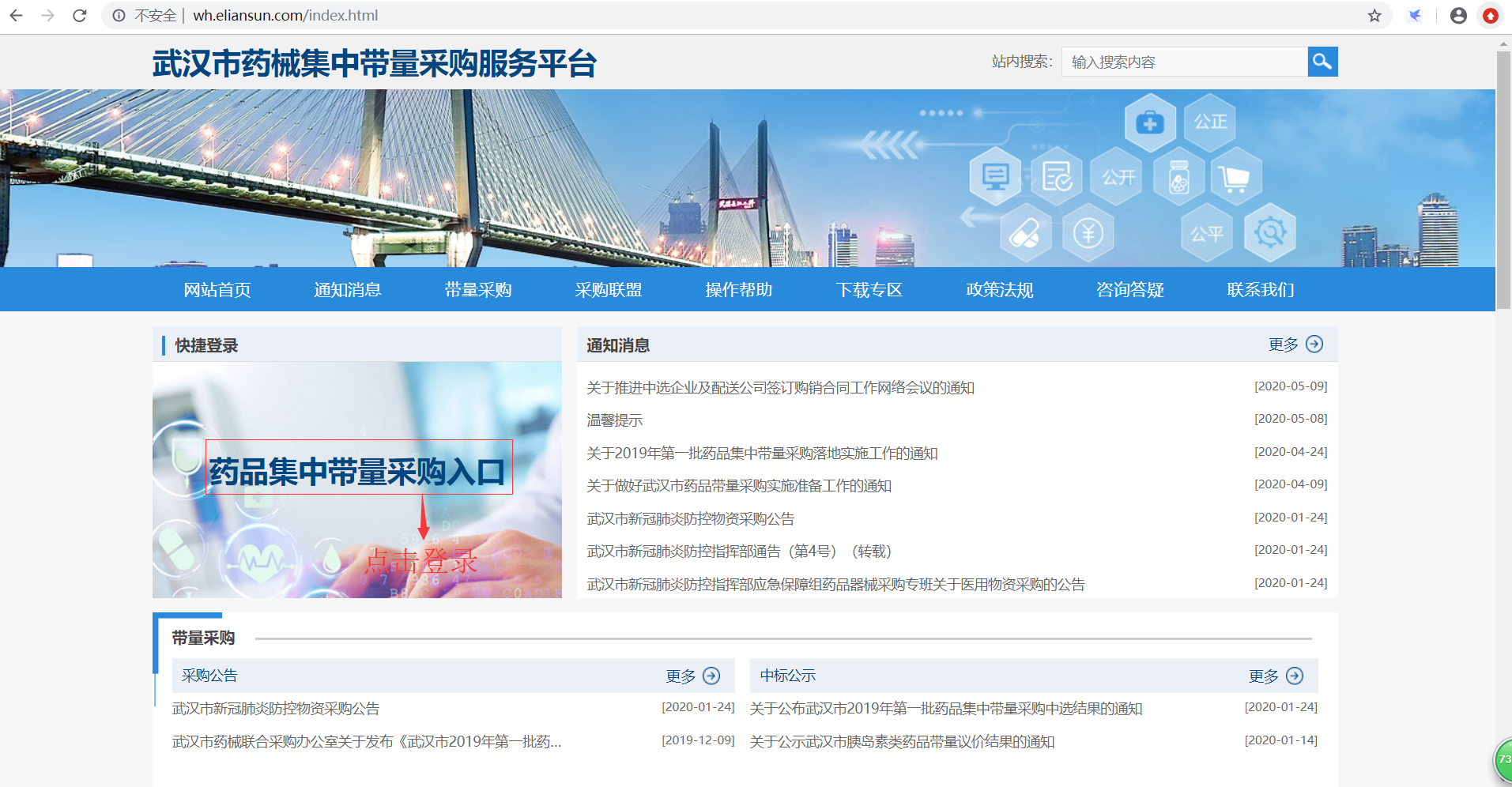1512x787 pixels.
Task: Open the 下载专区 navigation menu item
Action: pyautogui.click(x=869, y=290)
